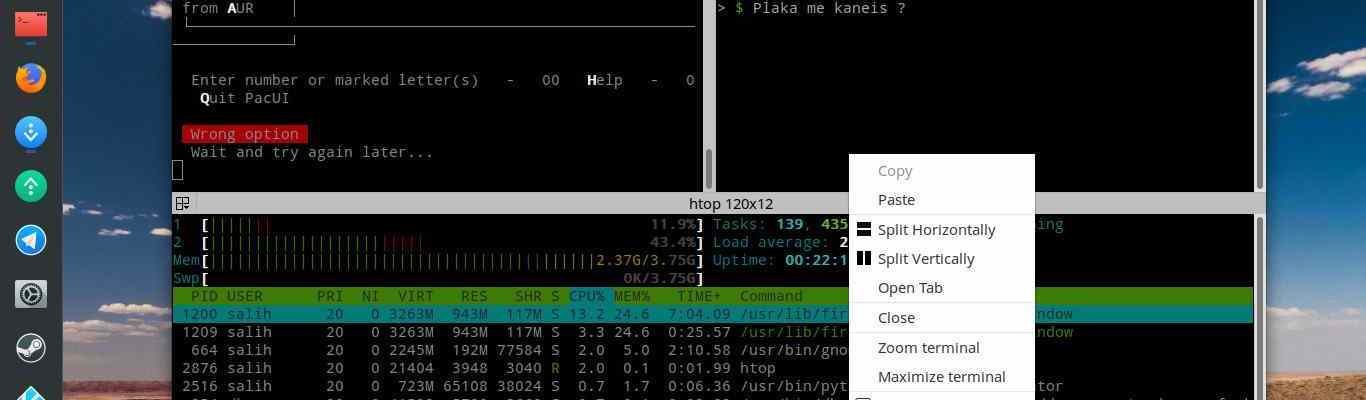Launch Steam from the dock

point(30,348)
